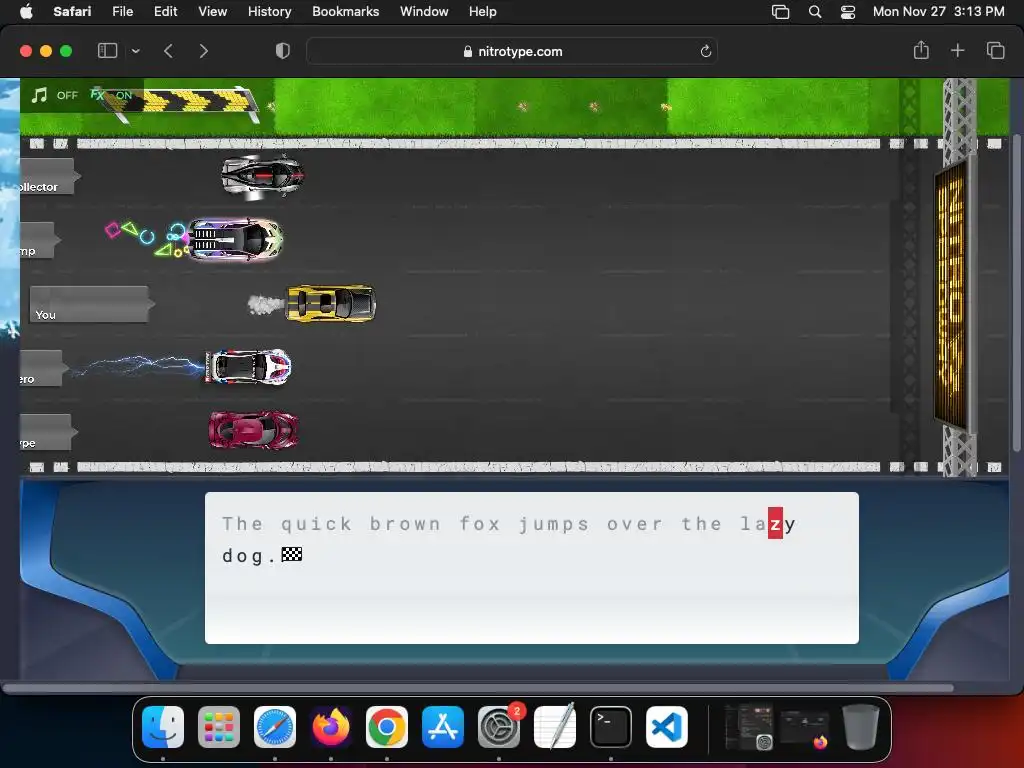1024x768 pixels.
Task: Open Control Center in menu bar
Action: (848, 11)
